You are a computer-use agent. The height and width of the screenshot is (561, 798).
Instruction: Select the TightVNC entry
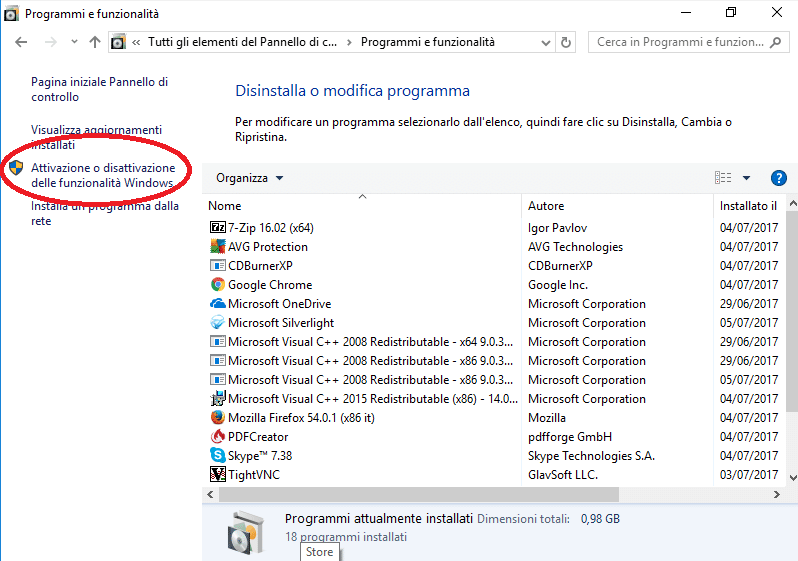tap(254, 474)
